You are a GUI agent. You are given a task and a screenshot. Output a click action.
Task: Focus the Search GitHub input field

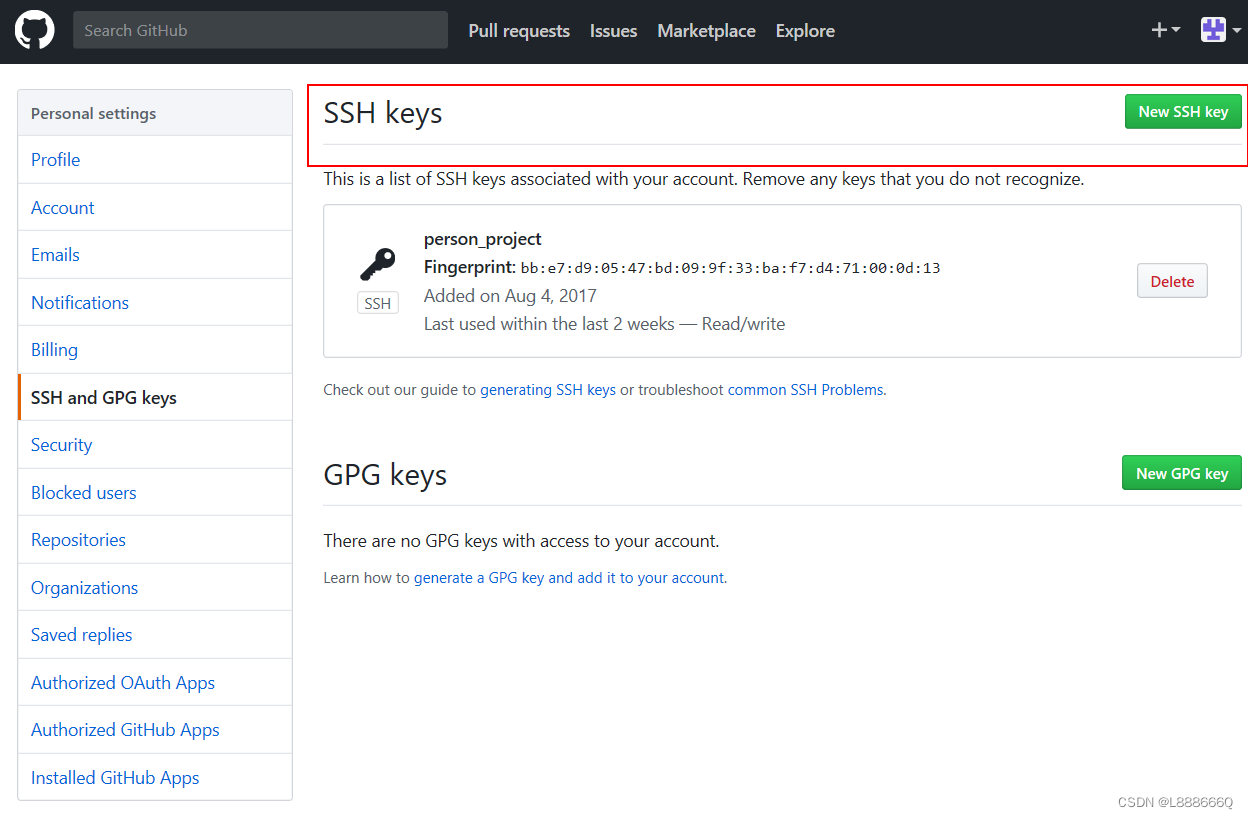[x=260, y=30]
